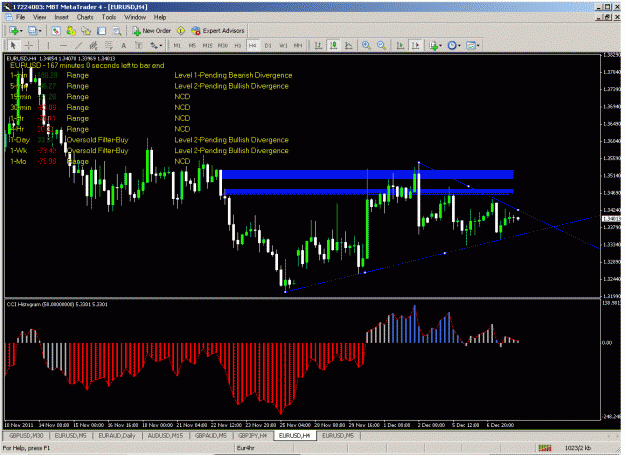
Task: Open the New Chart tool
Action: point(14,31)
